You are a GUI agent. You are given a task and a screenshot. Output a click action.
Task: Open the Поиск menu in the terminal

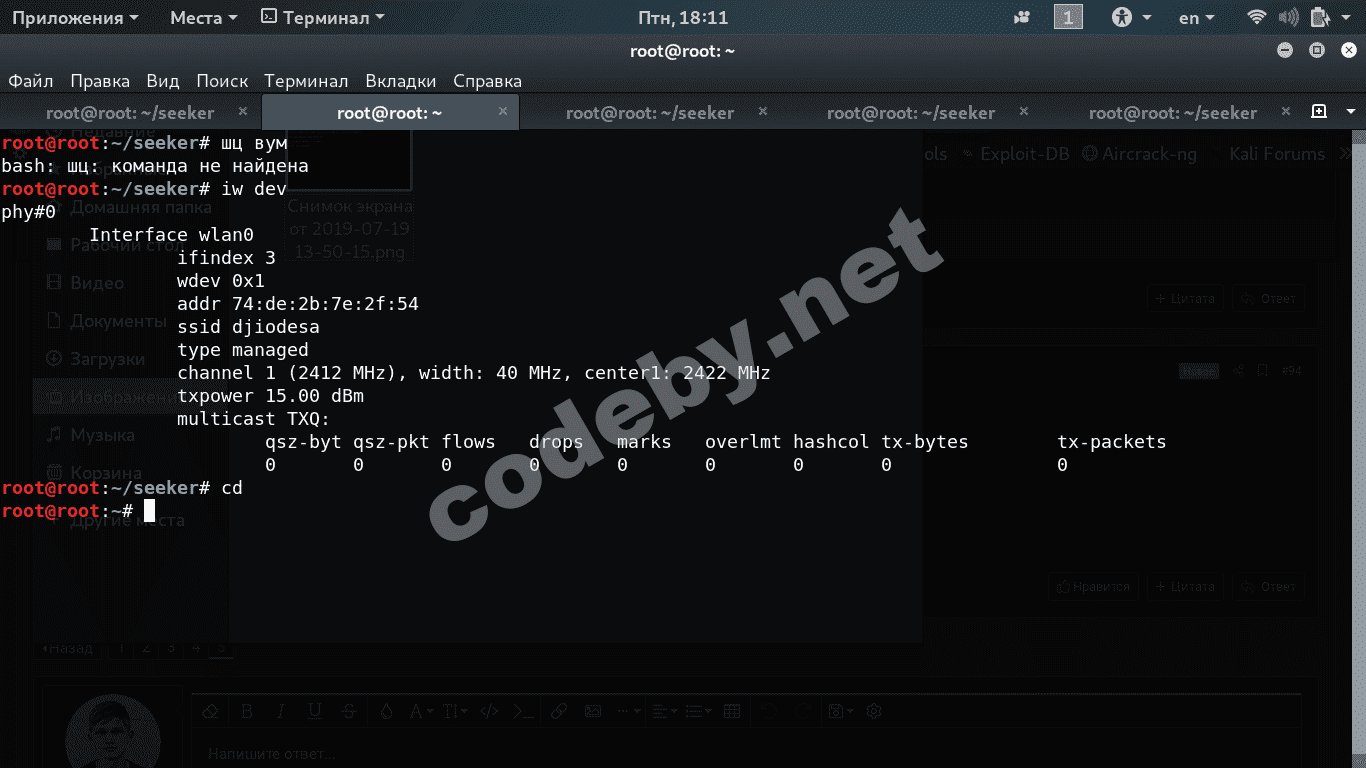pyautogui.click(x=222, y=81)
